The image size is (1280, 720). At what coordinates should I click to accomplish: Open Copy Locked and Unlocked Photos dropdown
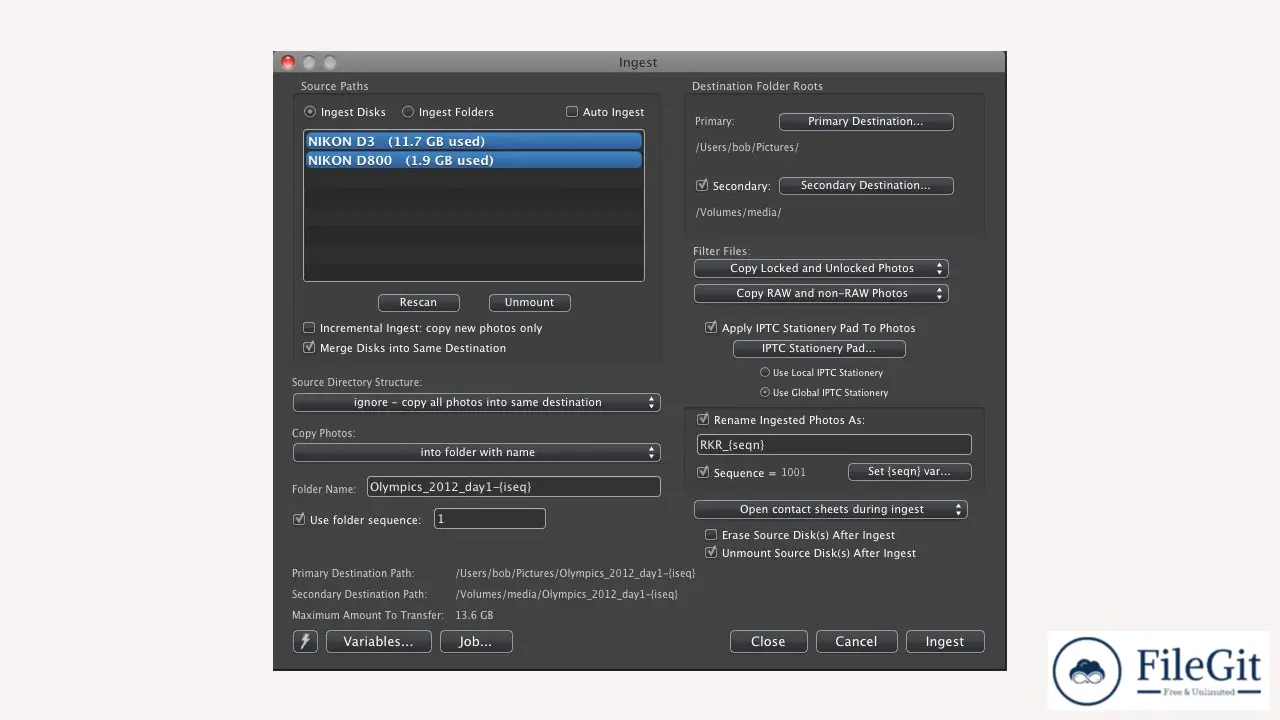coord(821,268)
